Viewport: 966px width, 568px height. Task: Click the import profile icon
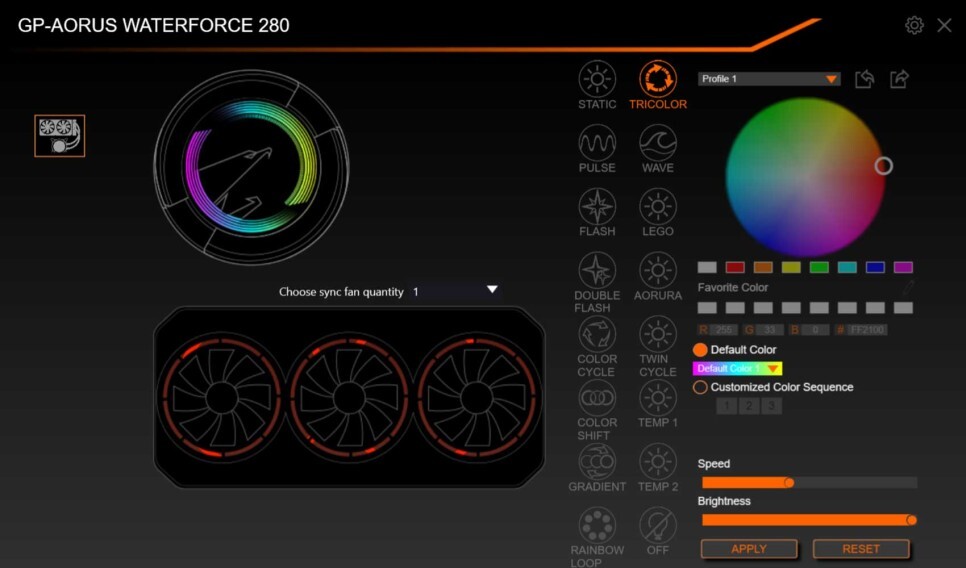[x=864, y=79]
